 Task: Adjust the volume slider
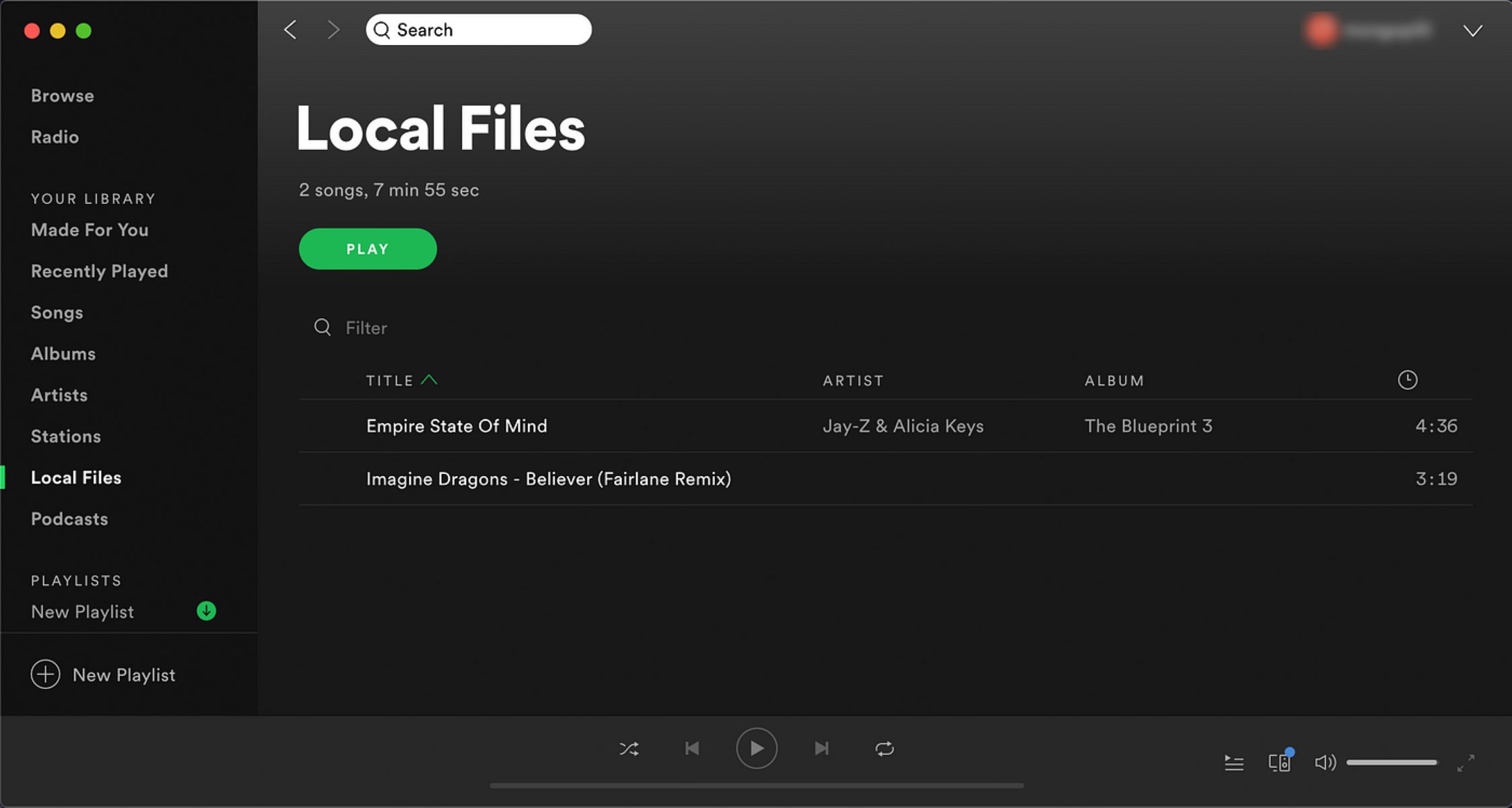click(1391, 762)
